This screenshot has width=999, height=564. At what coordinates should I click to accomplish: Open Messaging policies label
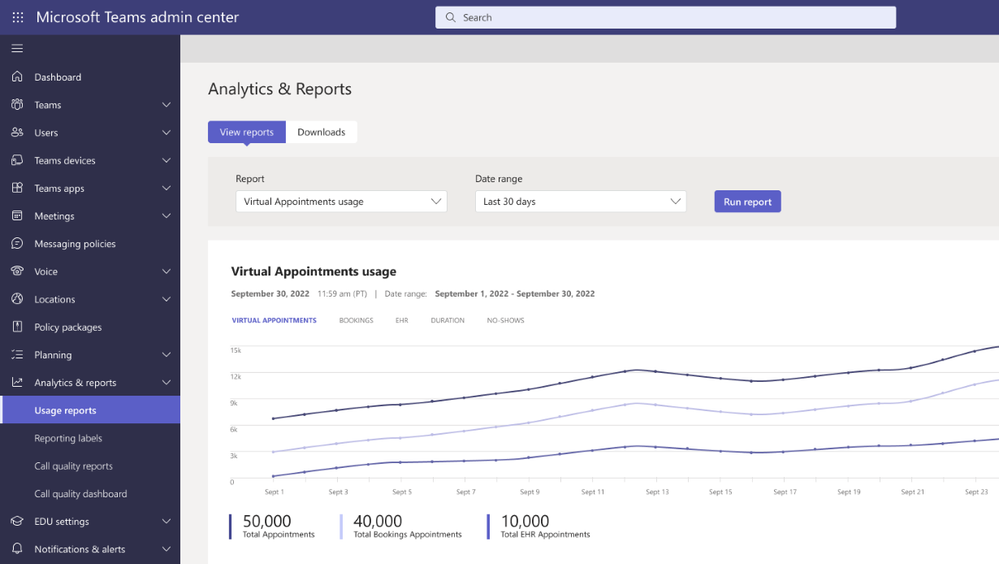pos(75,243)
